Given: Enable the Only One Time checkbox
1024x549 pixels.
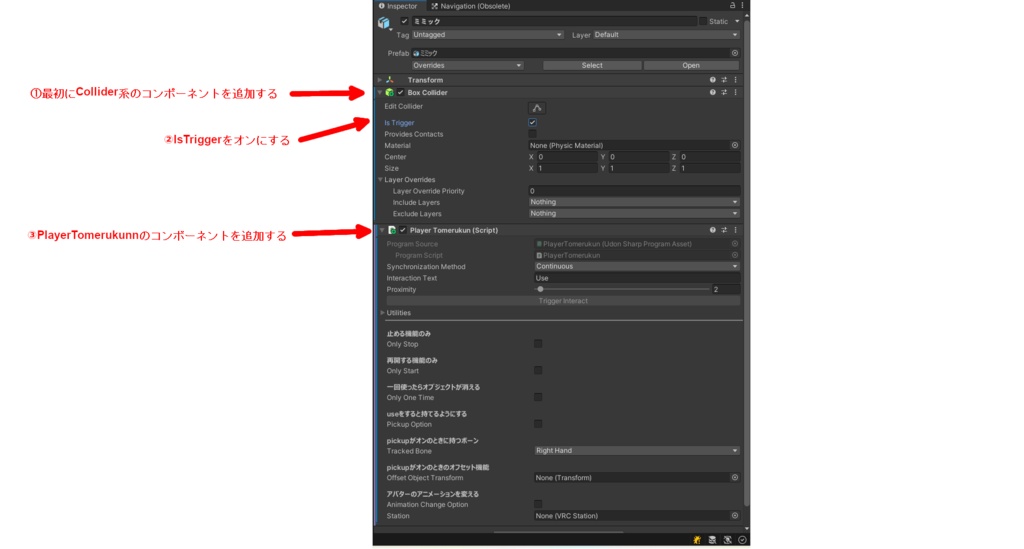Looking at the screenshot, I should click(538, 398).
